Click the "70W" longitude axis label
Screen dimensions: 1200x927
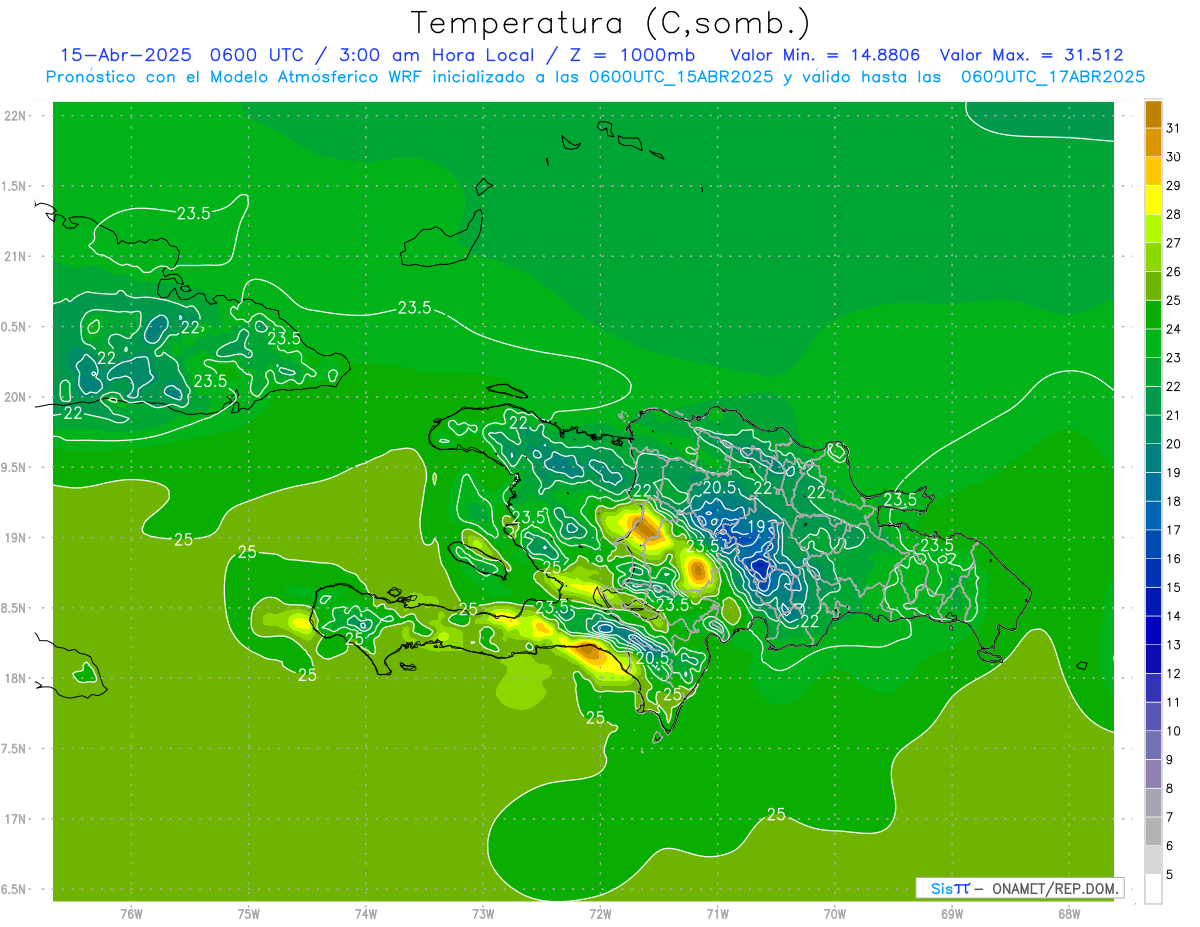click(x=835, y=914)
